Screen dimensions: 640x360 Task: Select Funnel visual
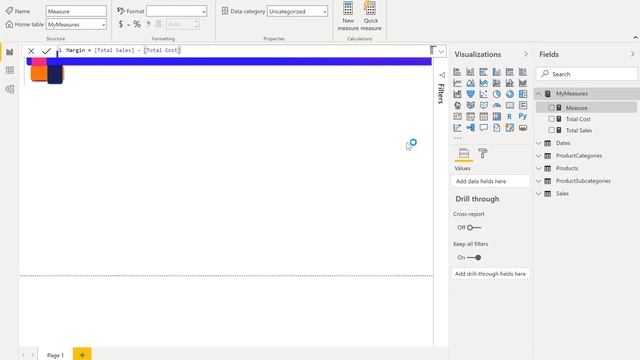click(x=470, y=94)
